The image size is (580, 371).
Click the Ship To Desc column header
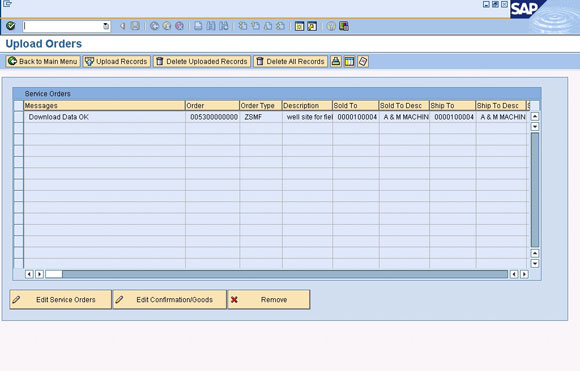501,105
